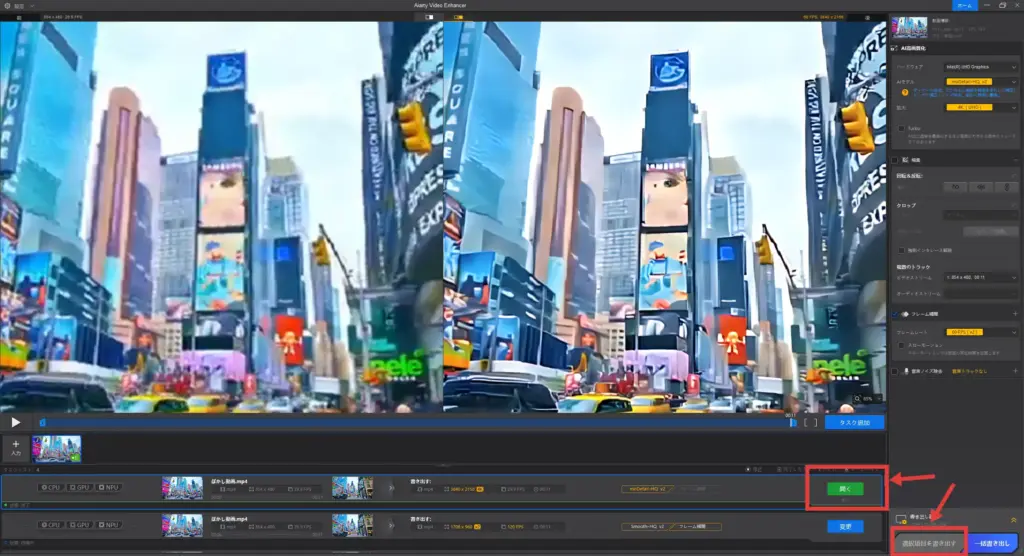Switch to side-by-side compare view icon
Viewport: 1024px width, 556px height.
429,17
